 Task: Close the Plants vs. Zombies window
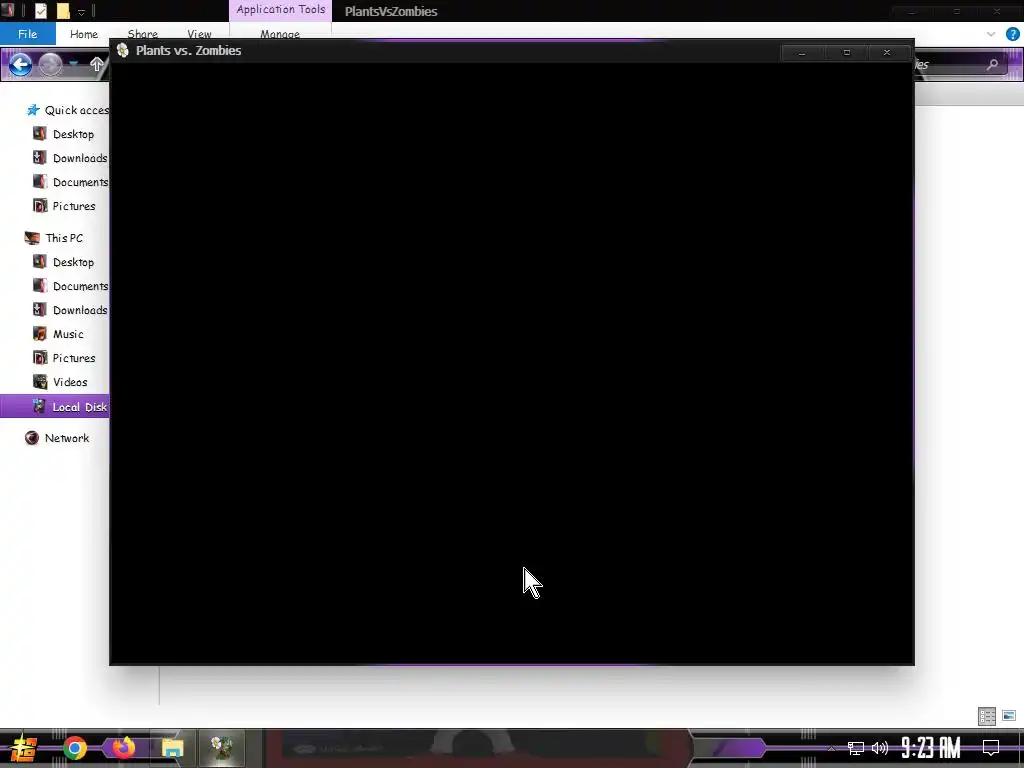(887, 53)
